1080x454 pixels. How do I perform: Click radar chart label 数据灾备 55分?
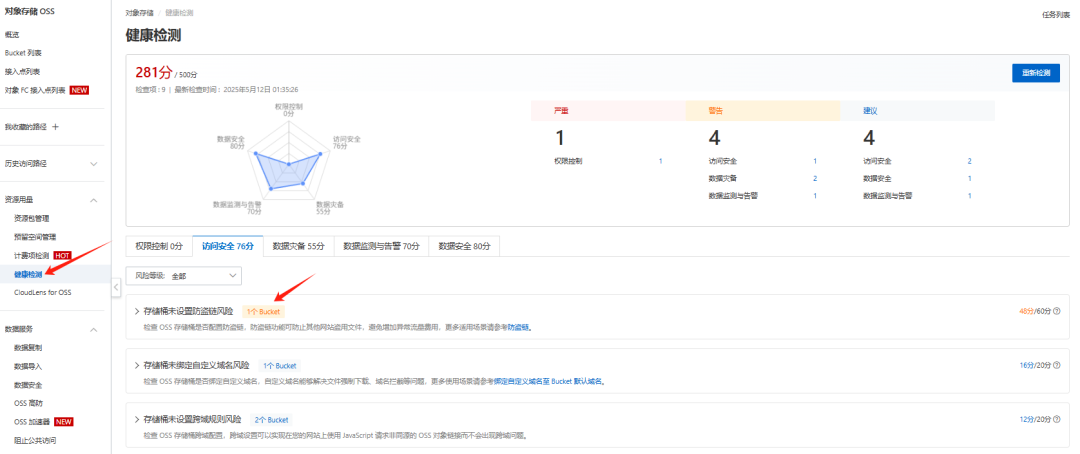tap(330, 208)
